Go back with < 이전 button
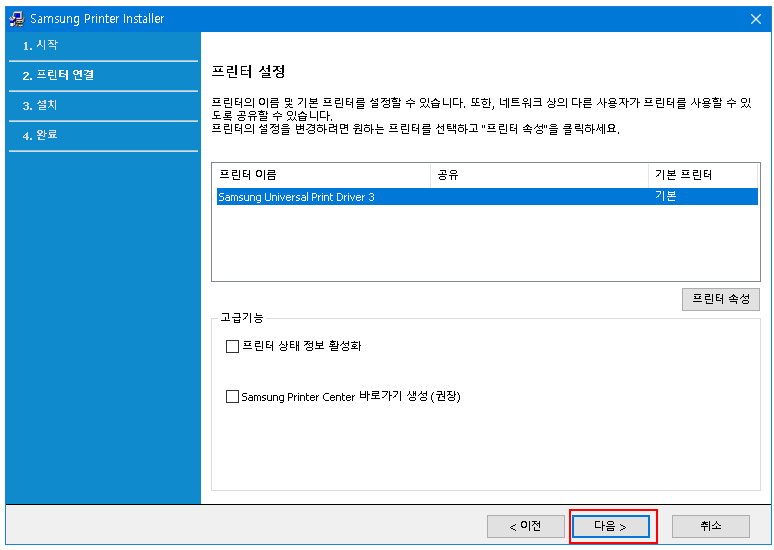The width and height of the screenshot is (774, 550). pyautogui.click(x=526, y=526)
